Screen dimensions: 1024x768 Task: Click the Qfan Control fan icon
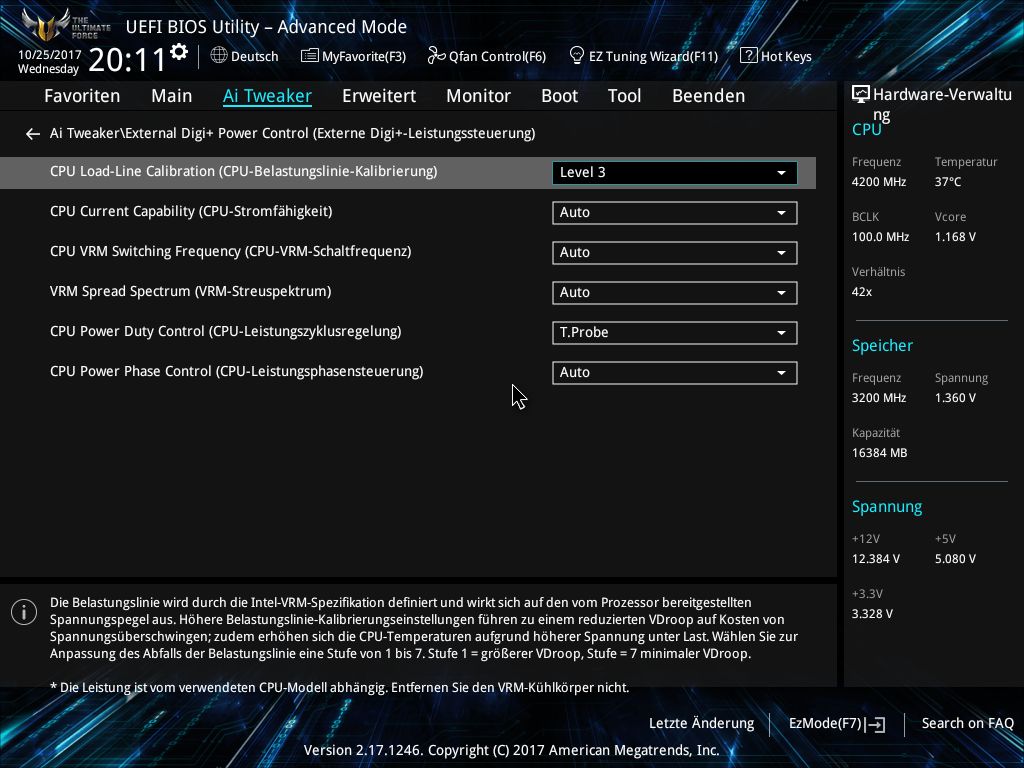point(436,56)
